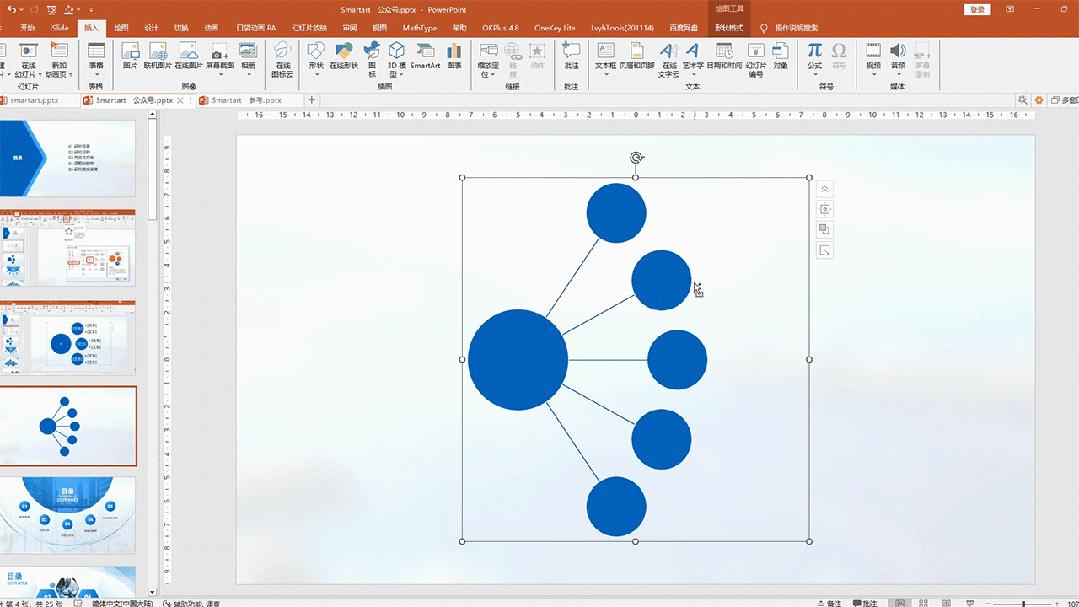Image resolution: width=1079 pixels, height=607 pixels.
Task: Open the 动画 (Animations) tab
Action: pos(211,28)
